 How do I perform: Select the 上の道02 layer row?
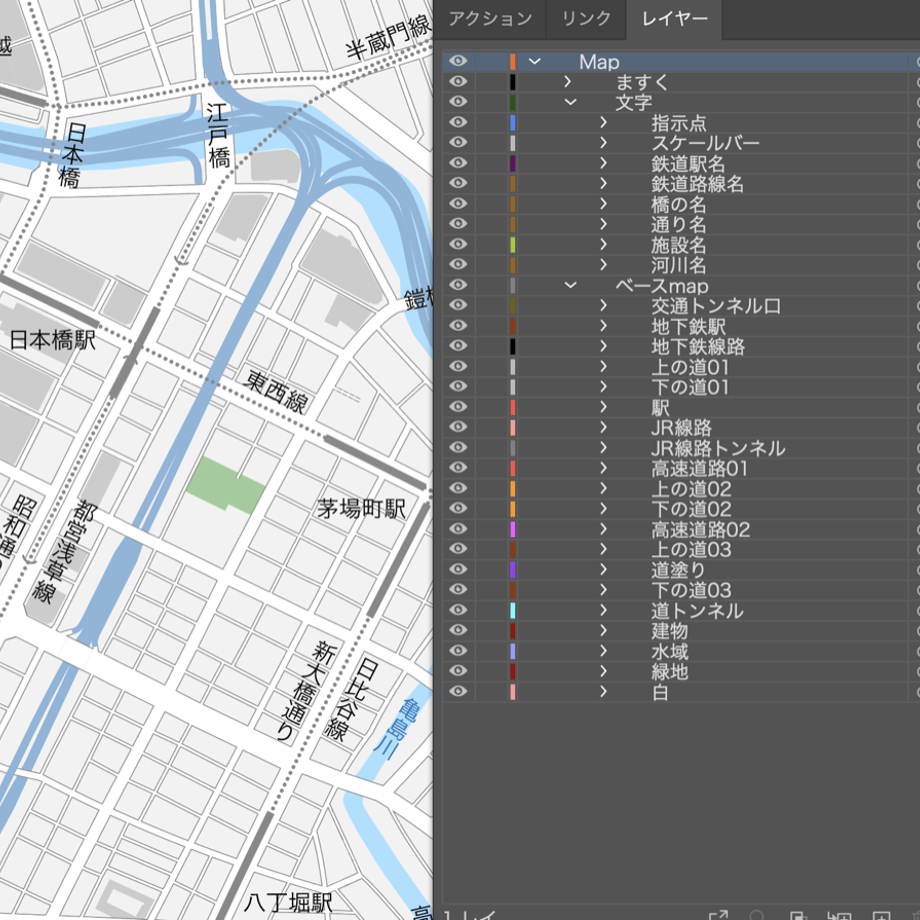tap(681, 489)
